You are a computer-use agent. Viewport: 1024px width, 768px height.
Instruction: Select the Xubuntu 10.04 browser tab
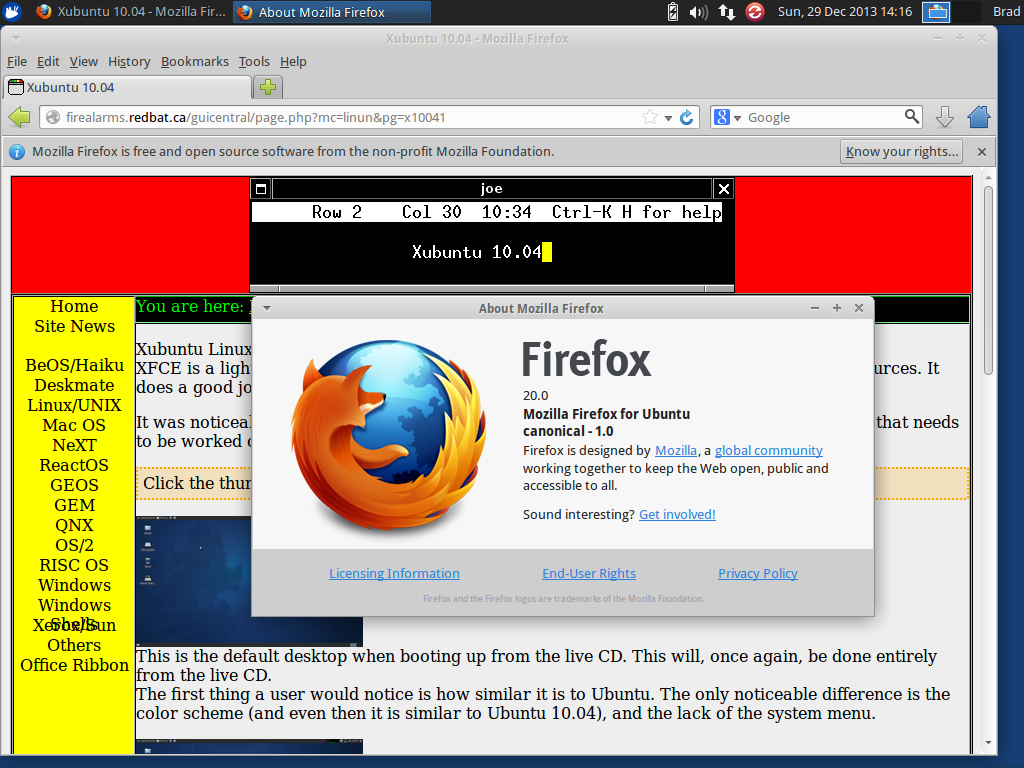[x=127, y=87]
